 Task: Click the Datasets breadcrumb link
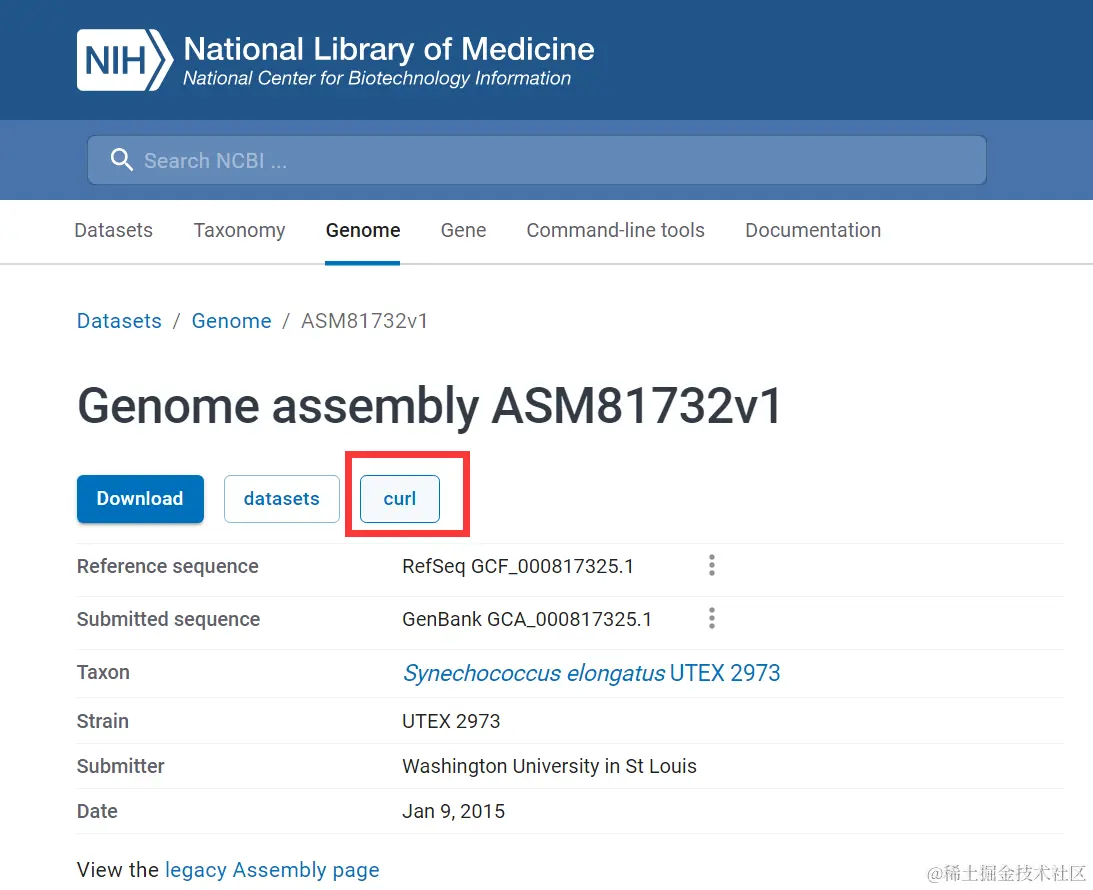119,321
